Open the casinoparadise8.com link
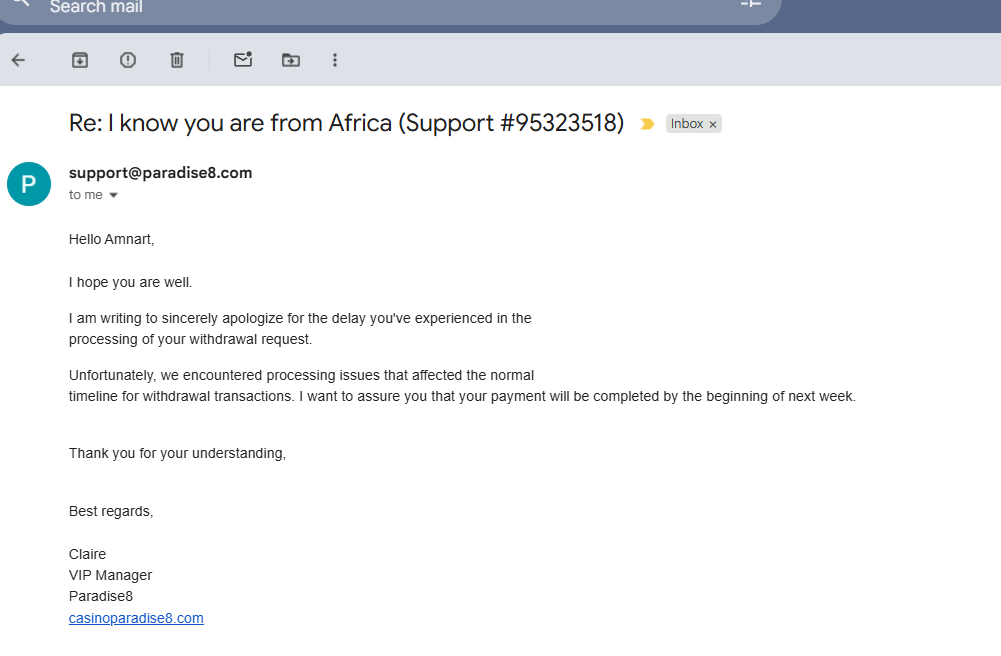The image size is (1001, 656). (x=136, y=618)
